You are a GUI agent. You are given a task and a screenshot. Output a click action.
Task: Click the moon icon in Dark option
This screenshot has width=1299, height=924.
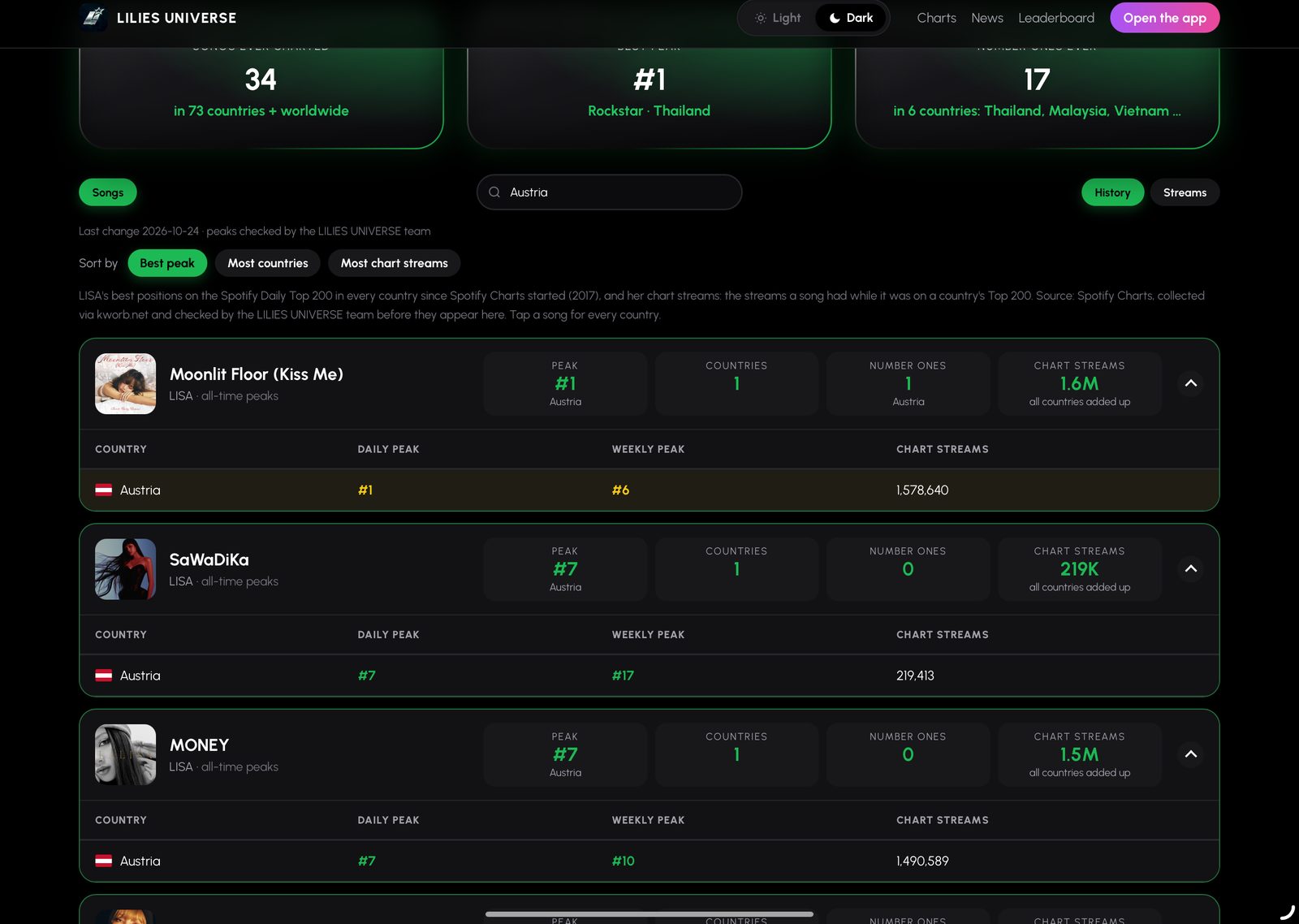pos(835,18)
